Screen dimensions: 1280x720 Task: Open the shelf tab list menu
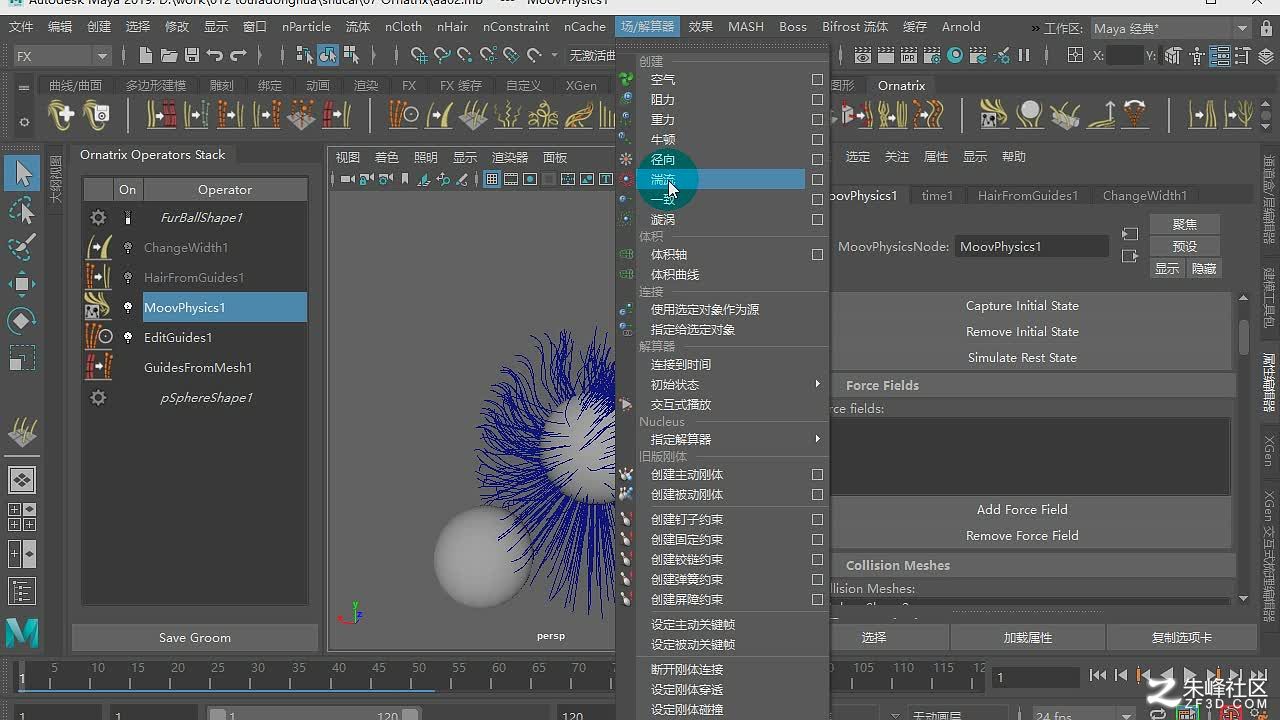[24, 87]
